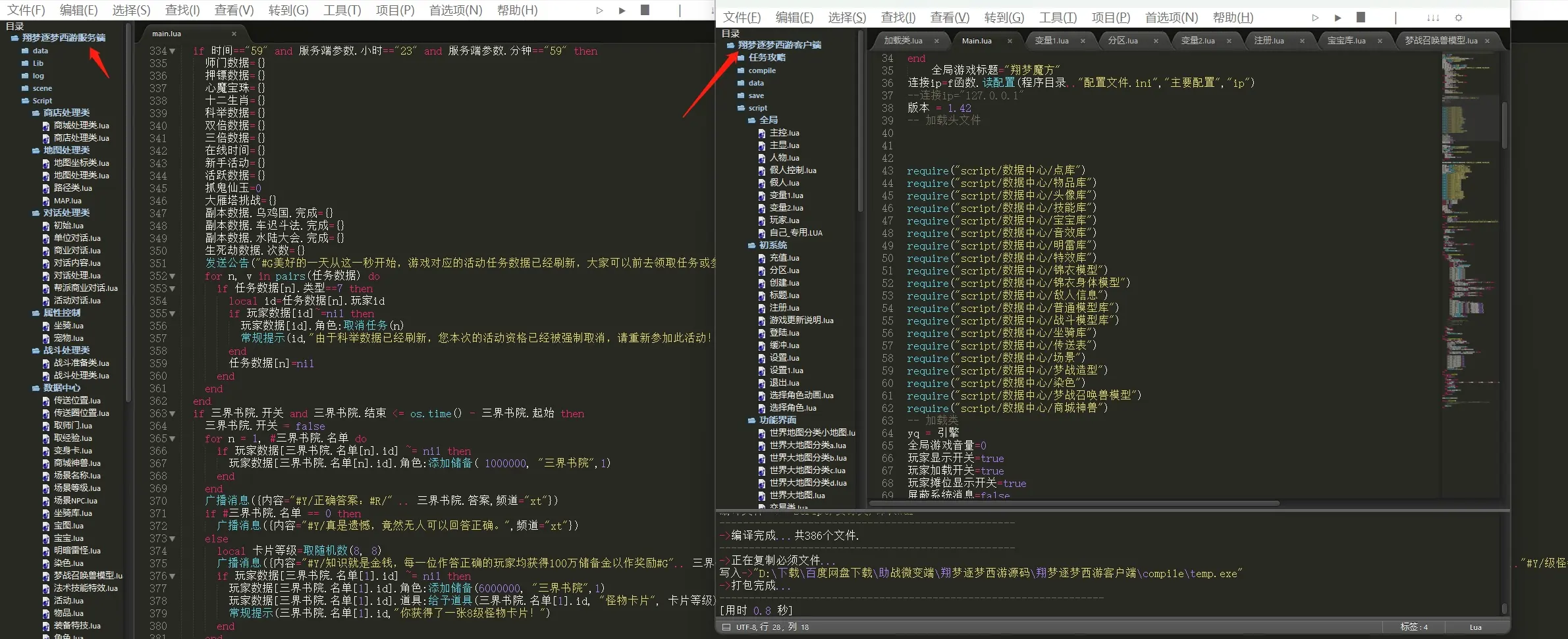
Task: Open 游戏更新说明.lua in the right sidebar
Action: pyautogui.click(x=801, y=320)
